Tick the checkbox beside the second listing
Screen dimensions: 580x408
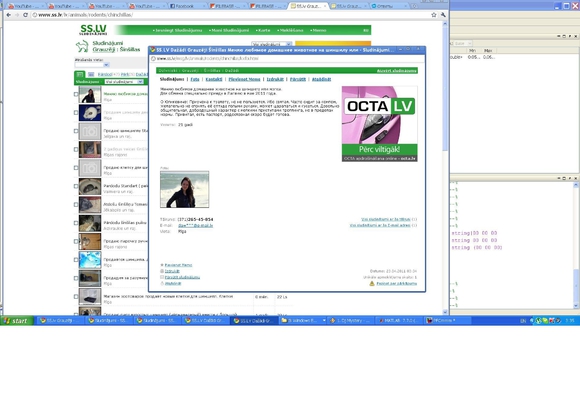pos(76,112)
